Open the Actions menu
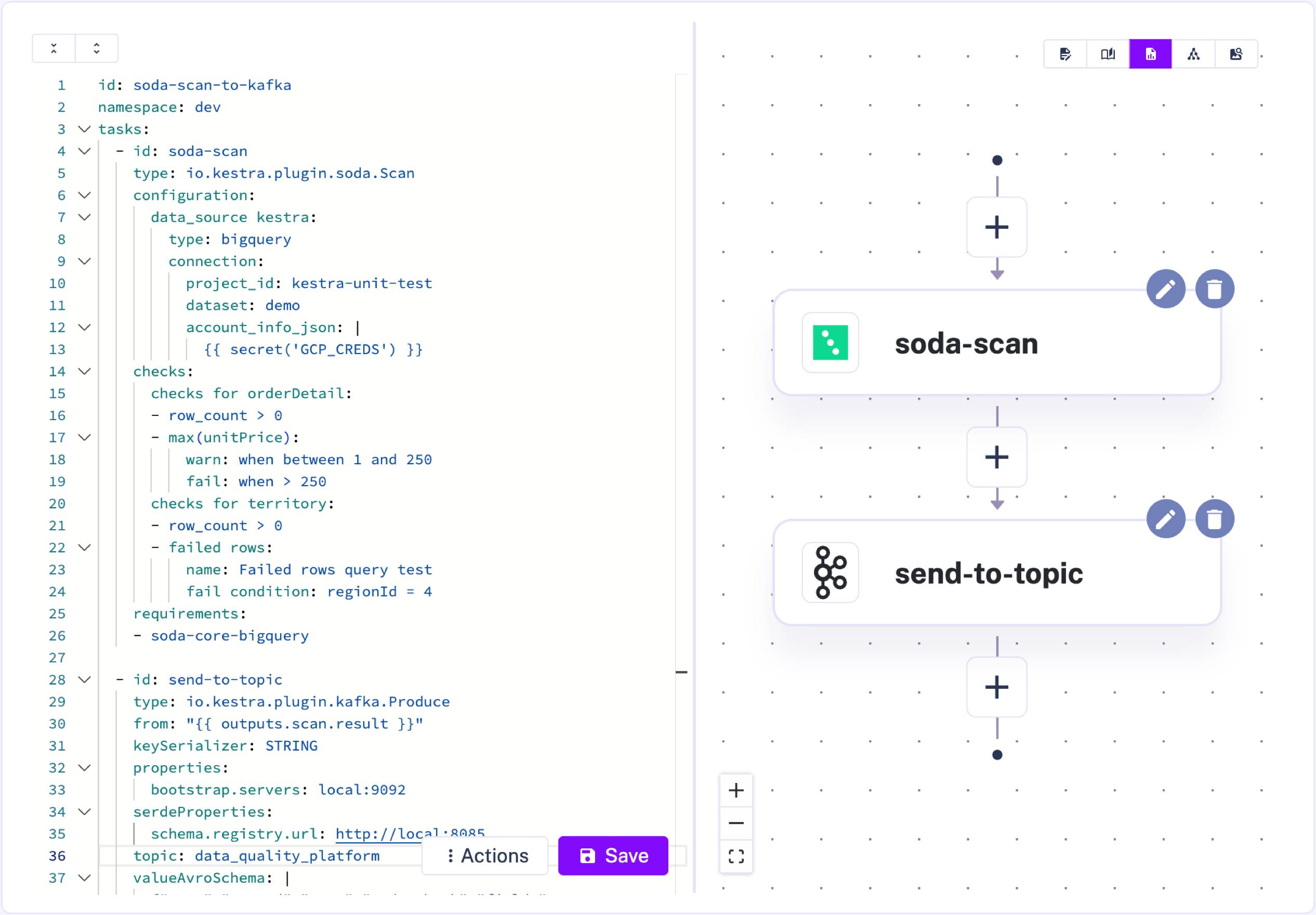1316x915 pixels. [484, 855]
